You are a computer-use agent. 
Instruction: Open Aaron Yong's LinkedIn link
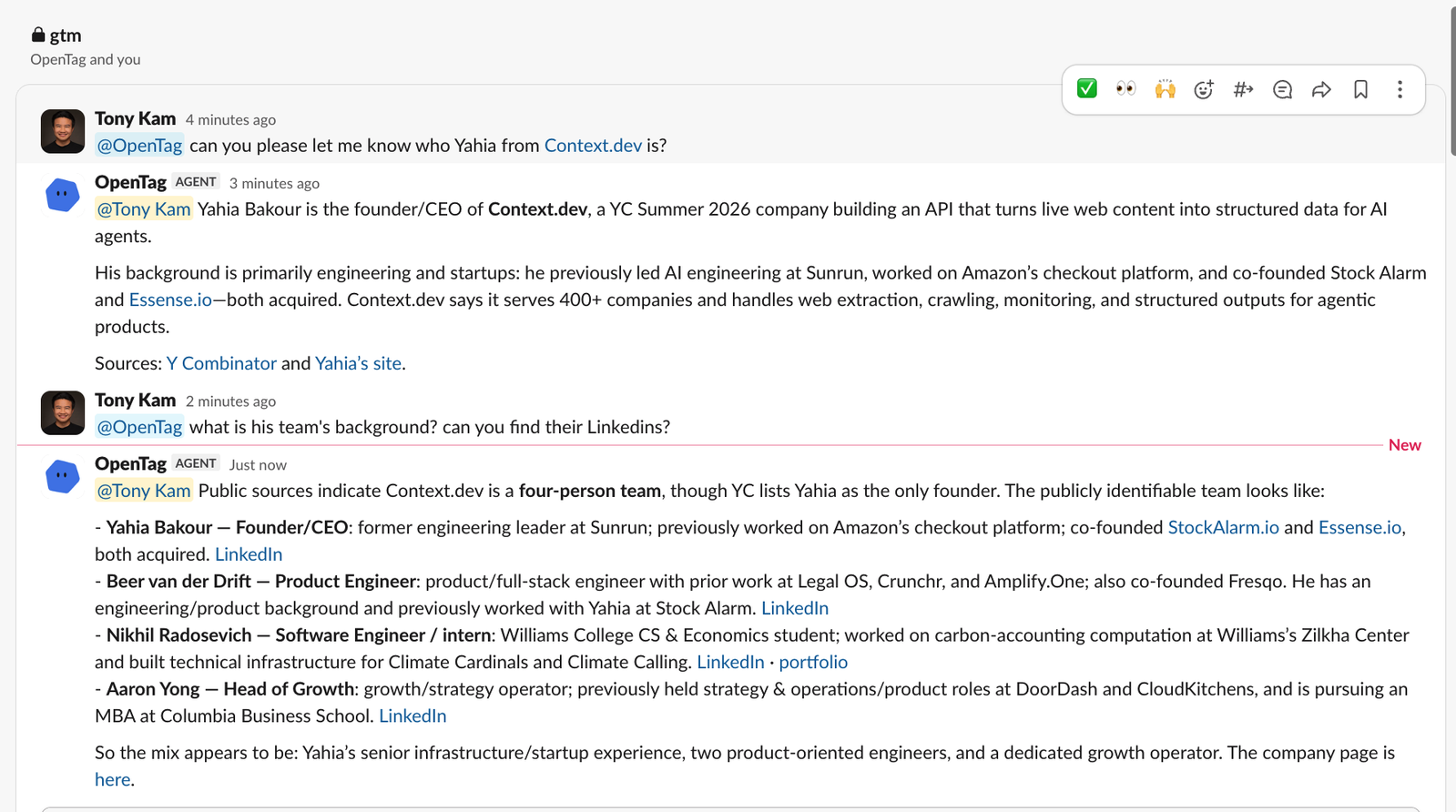coord(412,716)
